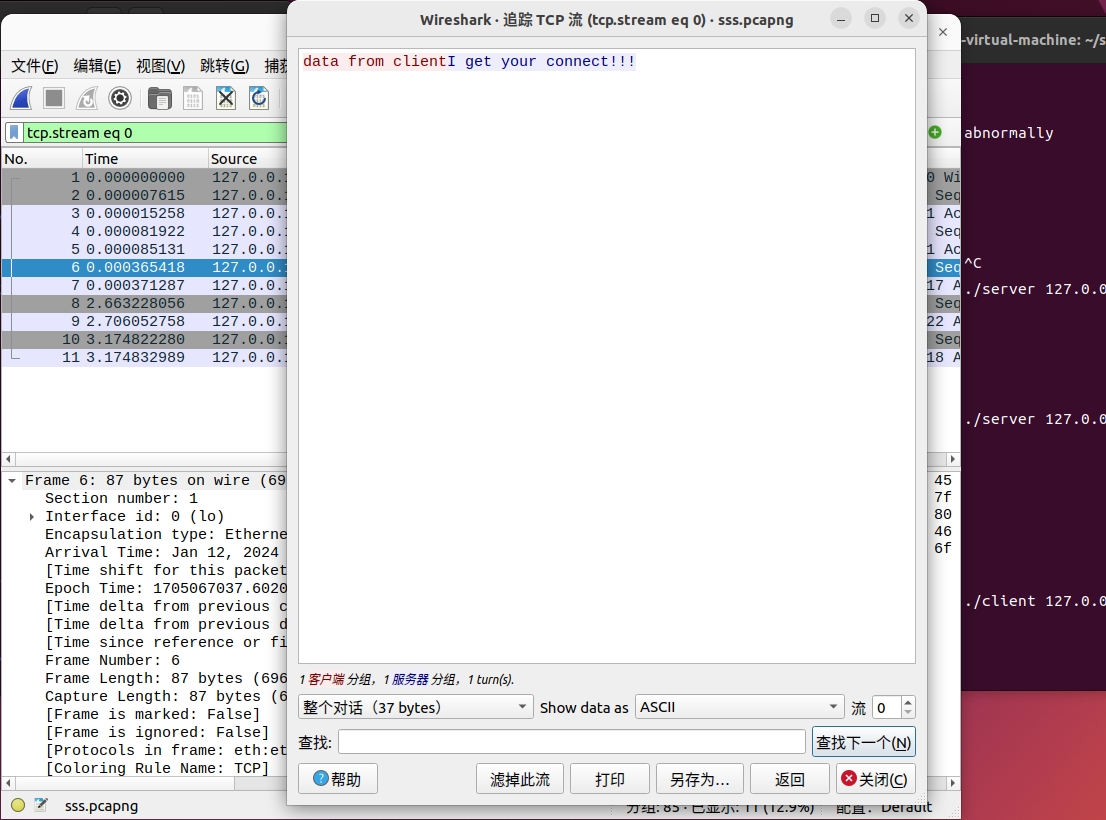Click client text 'data from client' in stream

(x=375, y=61)
